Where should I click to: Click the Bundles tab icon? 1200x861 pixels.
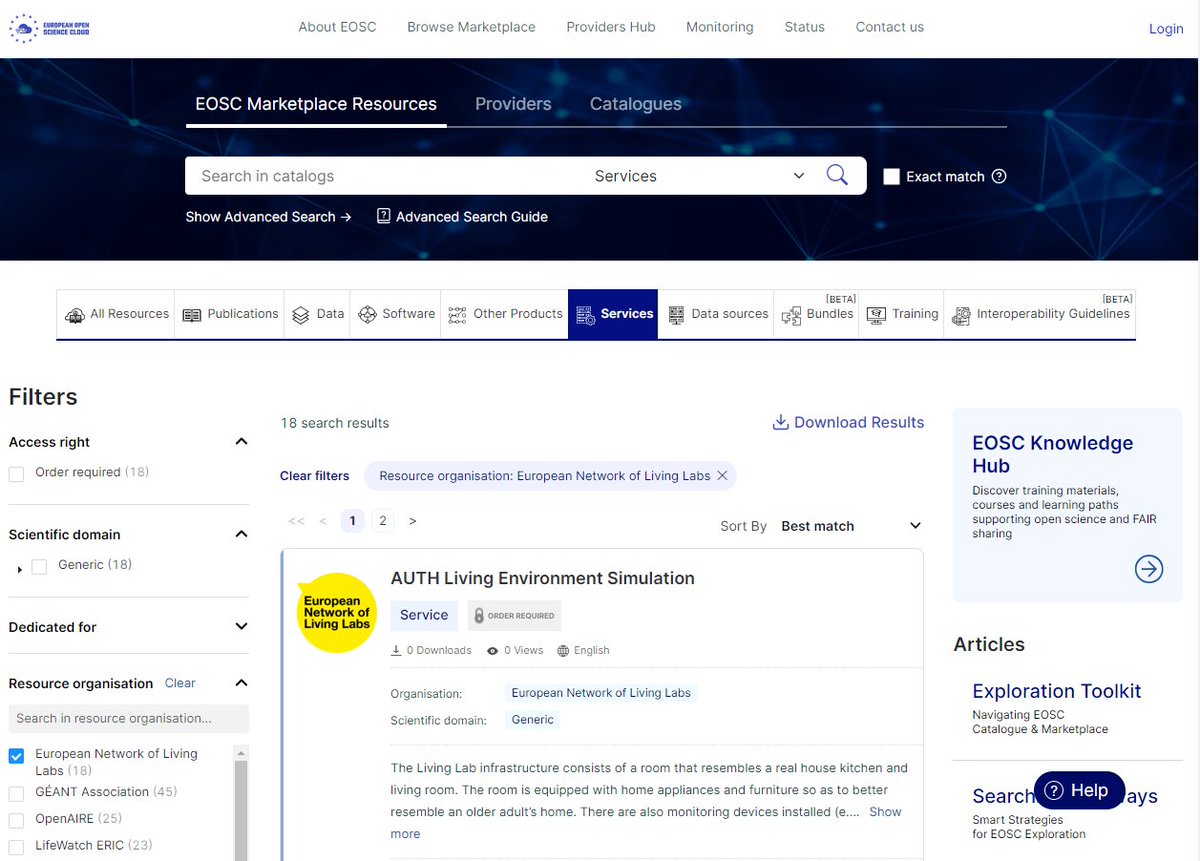coord(791,315)
